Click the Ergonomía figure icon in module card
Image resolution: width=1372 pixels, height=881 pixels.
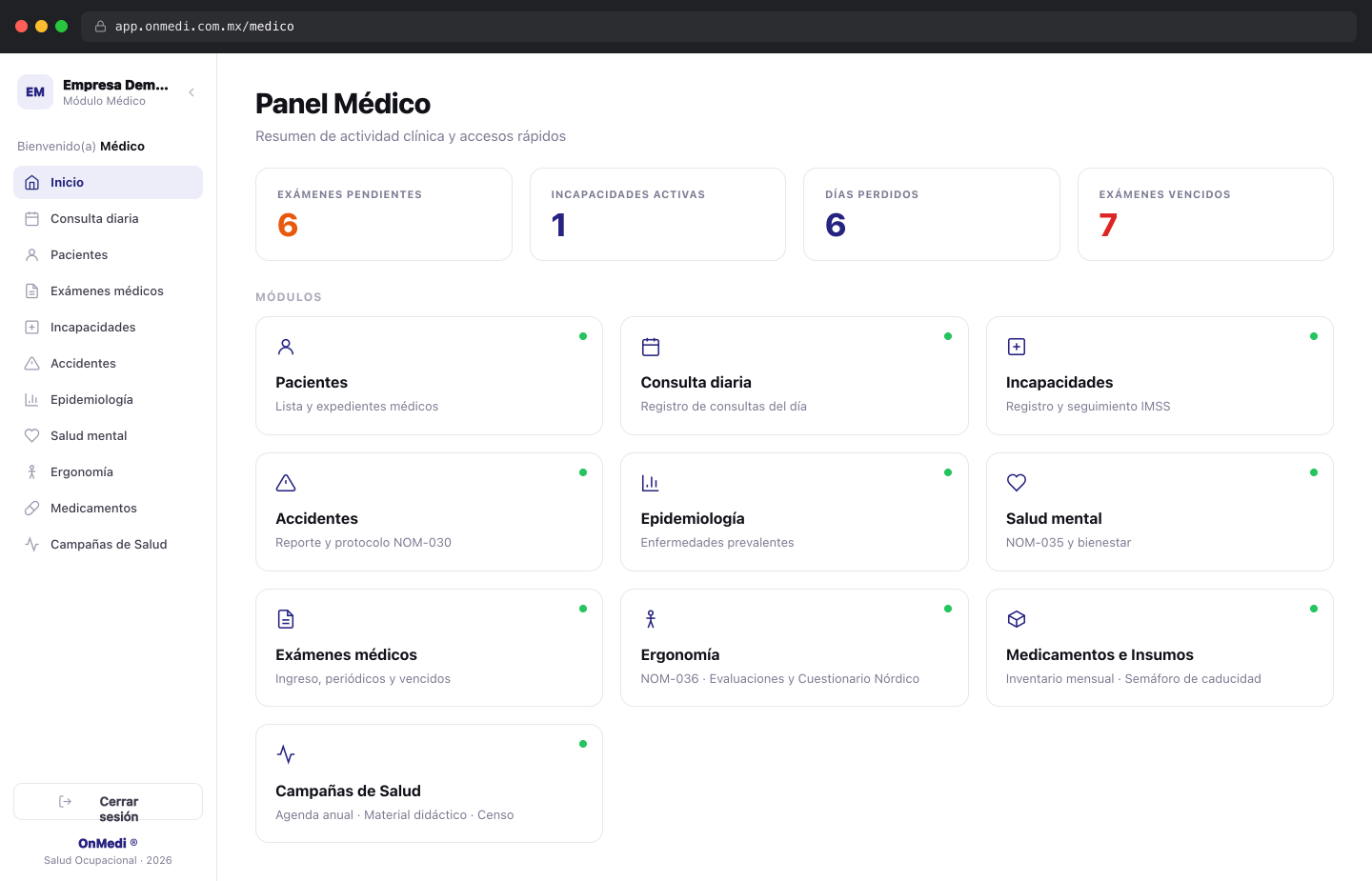[651, 619]
